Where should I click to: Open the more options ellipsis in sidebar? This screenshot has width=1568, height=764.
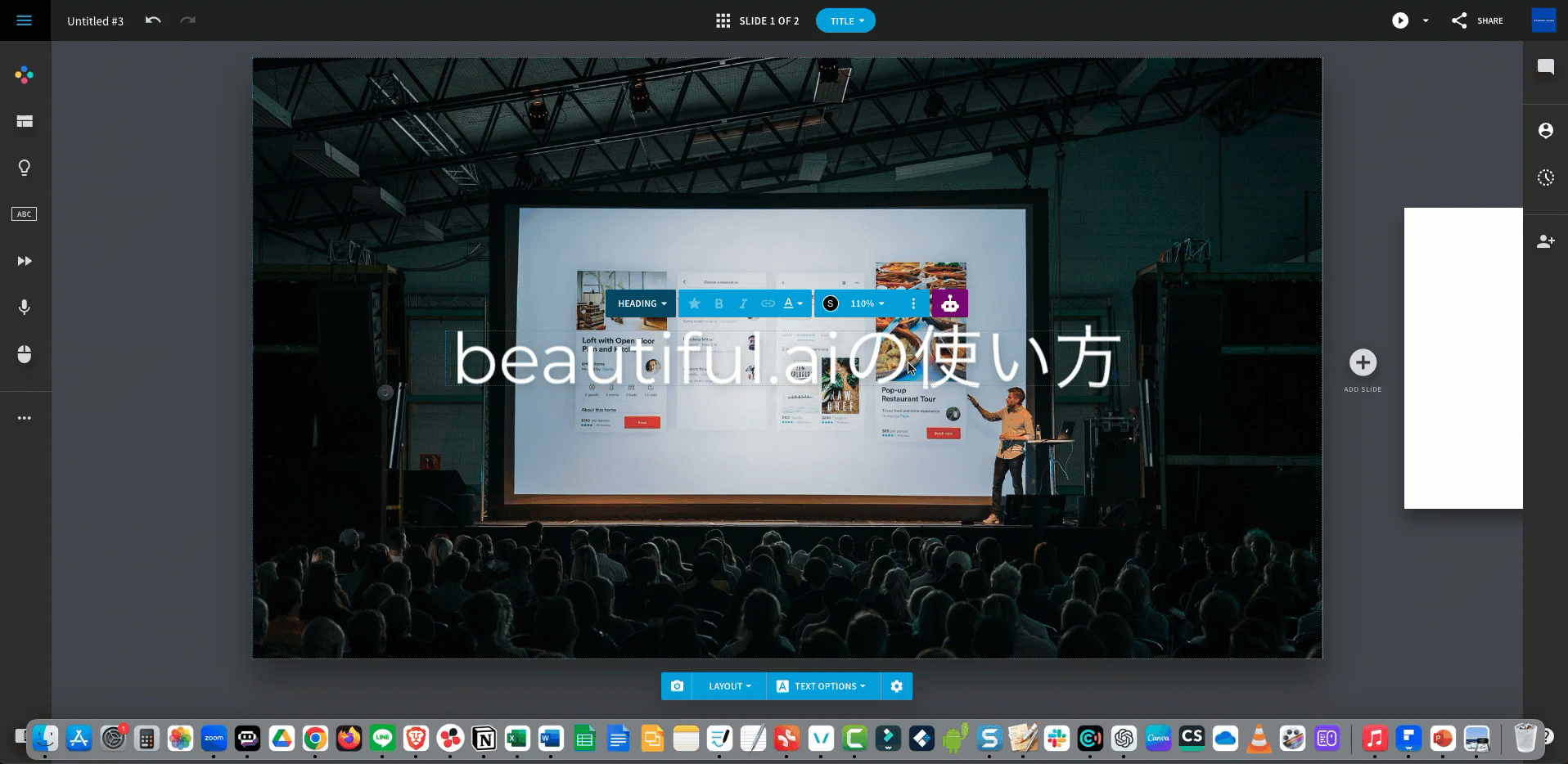[x=25, y=418]
